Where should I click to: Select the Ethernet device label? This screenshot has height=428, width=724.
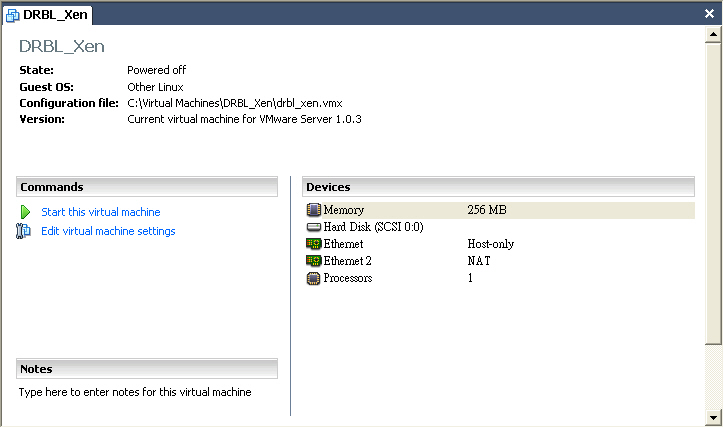click(x=343, y=244)
